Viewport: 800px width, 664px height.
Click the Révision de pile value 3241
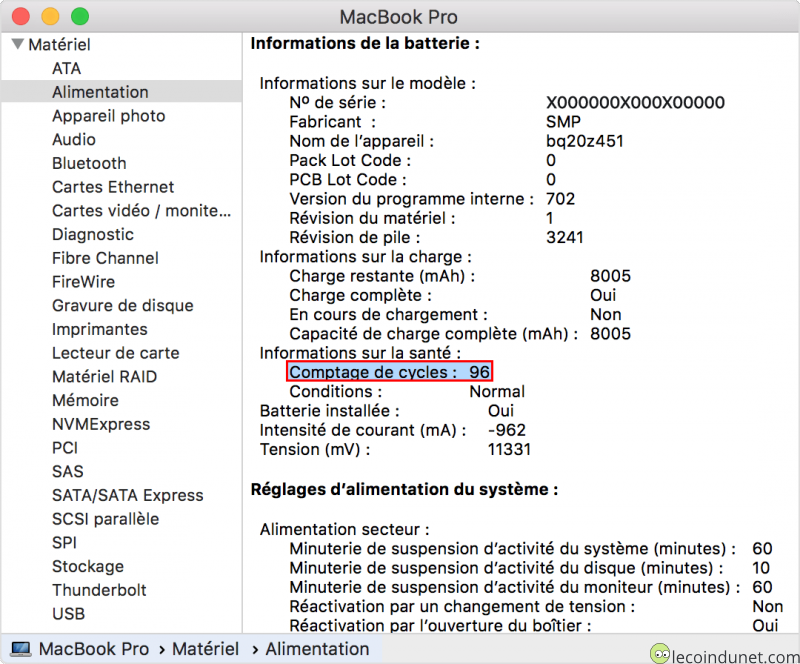click(564, 237)
